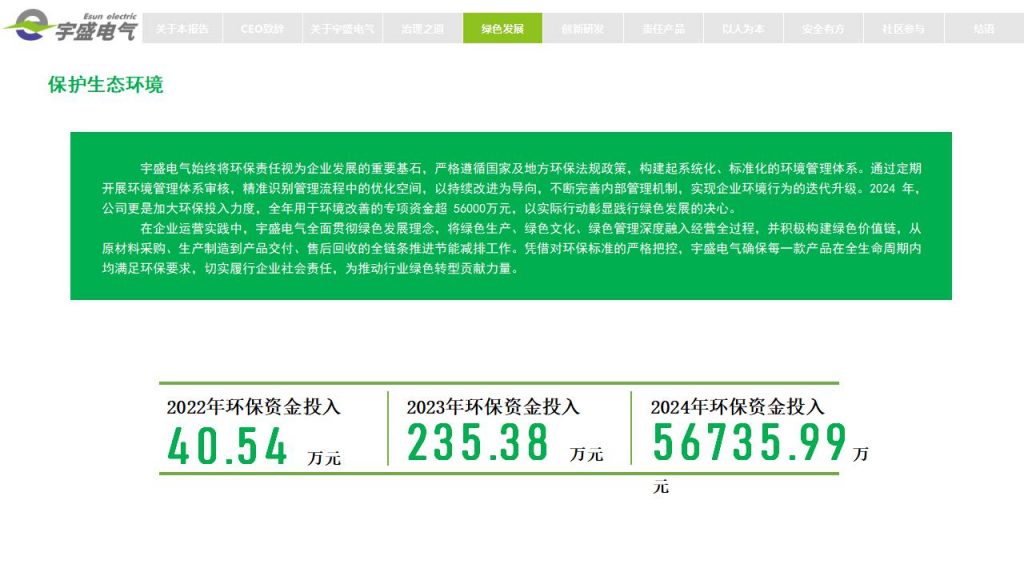The height and width of the screenshot is (576, 1024).
Task: Click the paragraph starting 宇盛电气始终将环保责任
Action: 511,189
